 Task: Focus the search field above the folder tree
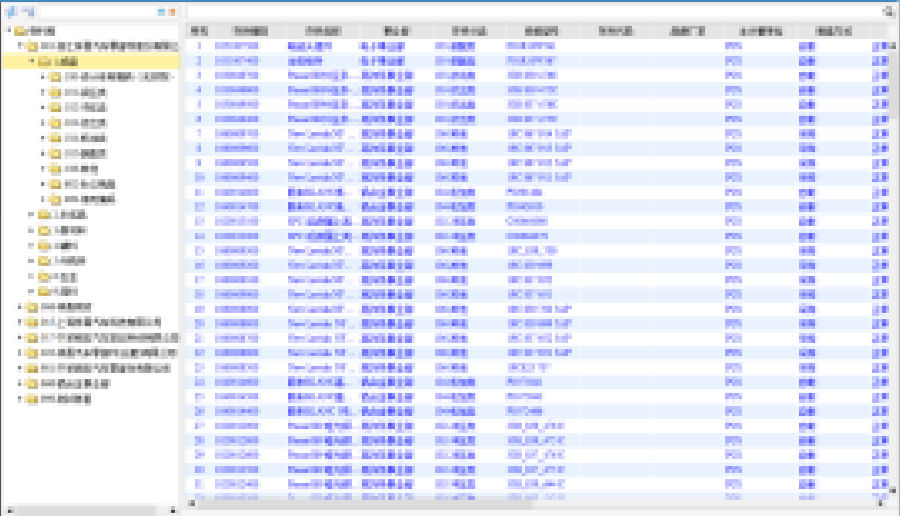(x=98, y=11)
